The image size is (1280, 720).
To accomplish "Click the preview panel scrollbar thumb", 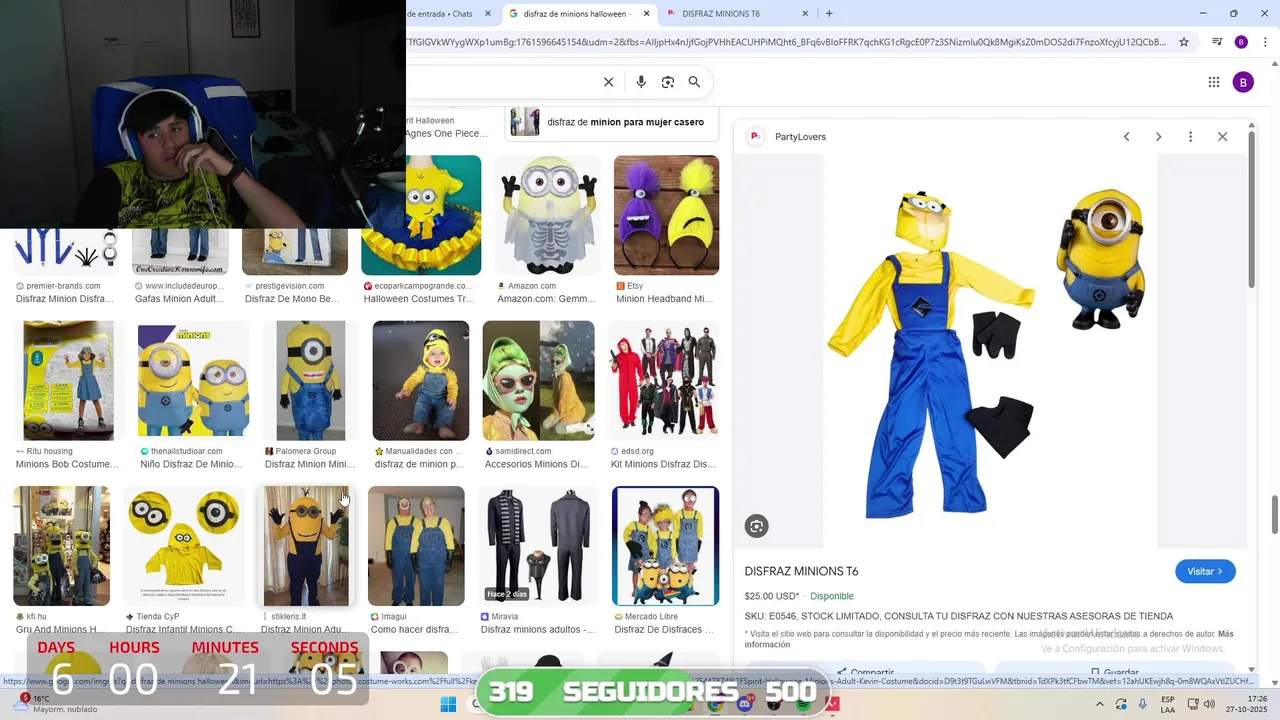I will [x=1251, y=210].
